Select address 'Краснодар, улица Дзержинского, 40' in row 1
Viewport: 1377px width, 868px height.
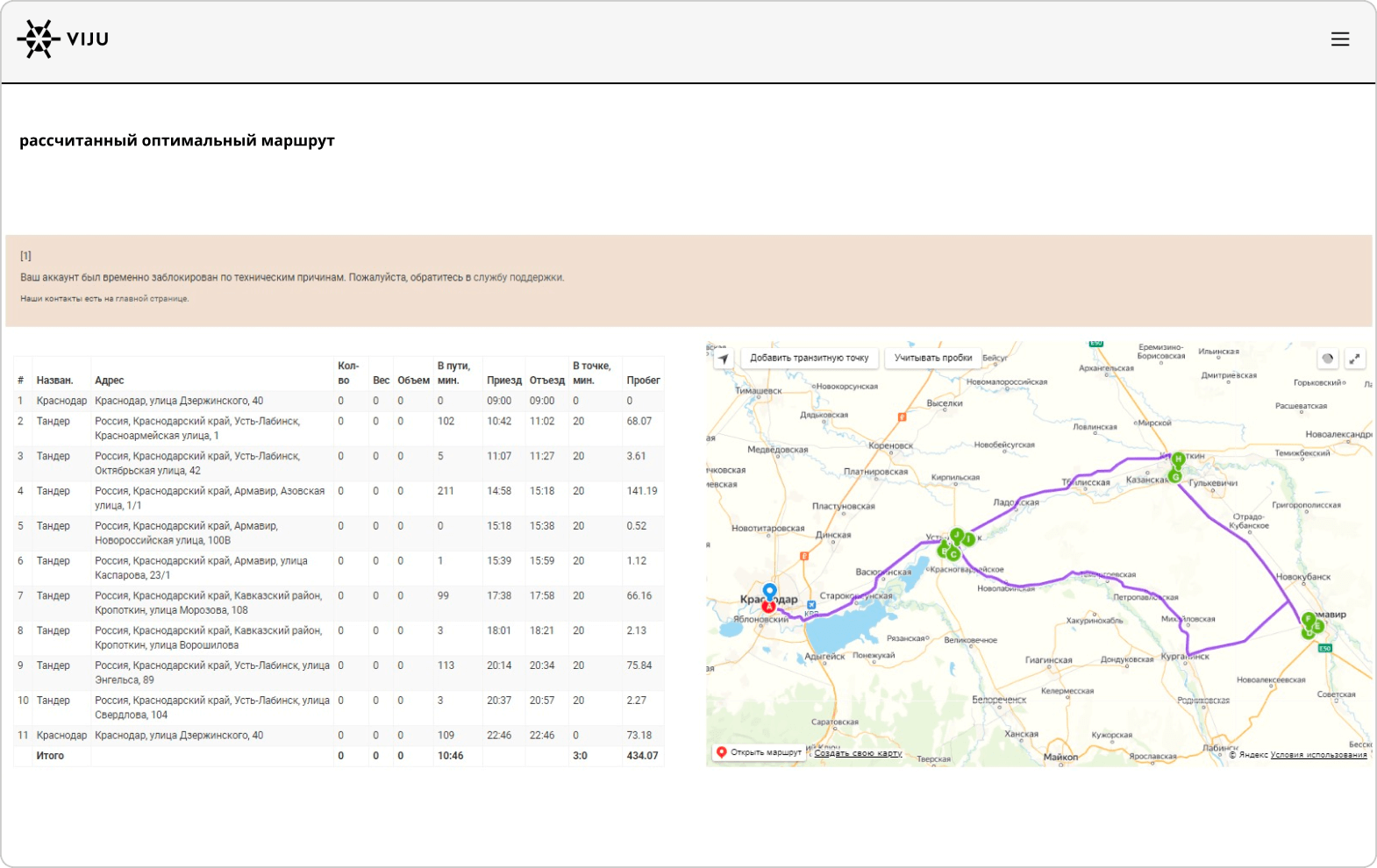pyautogui.click(x=179, y=401)
